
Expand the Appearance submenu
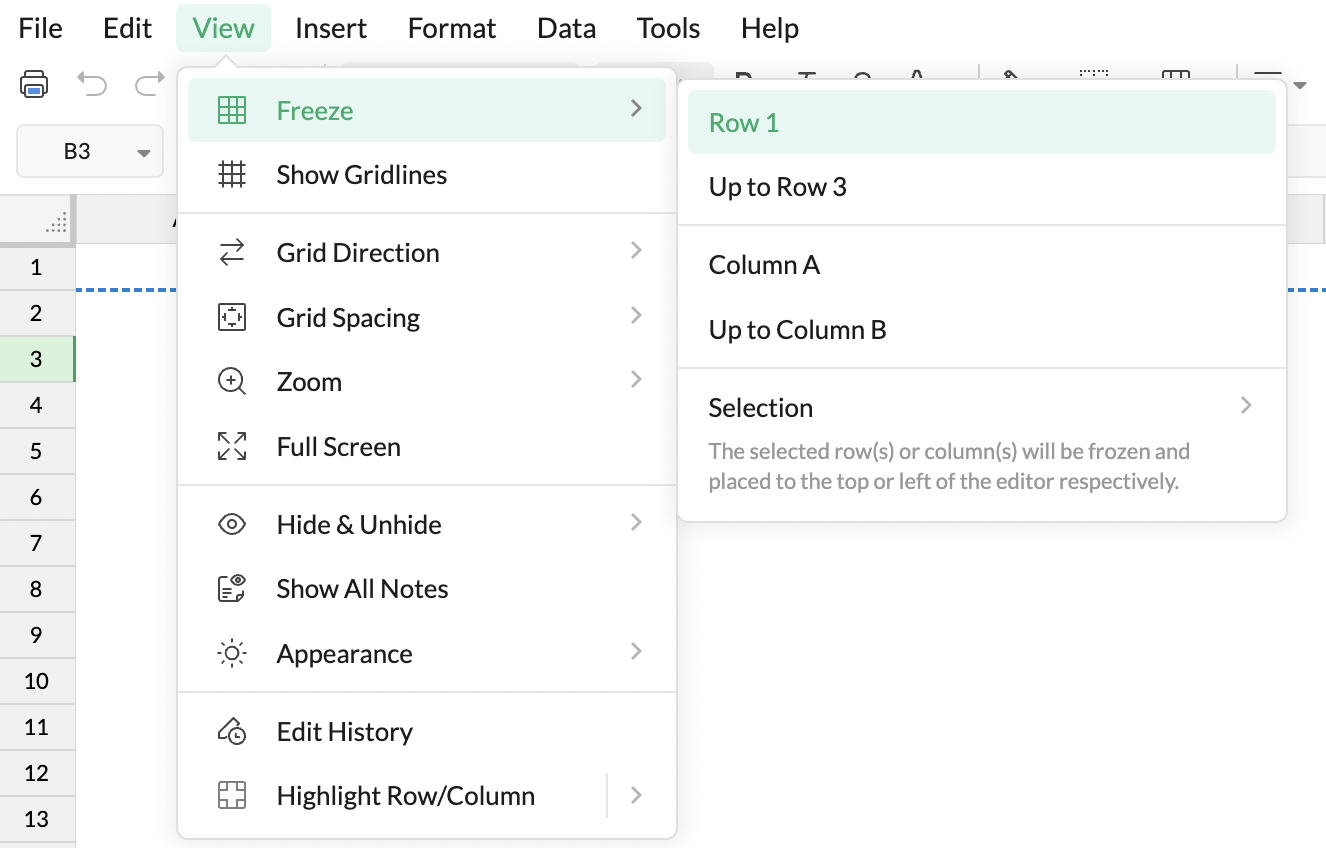427,654
